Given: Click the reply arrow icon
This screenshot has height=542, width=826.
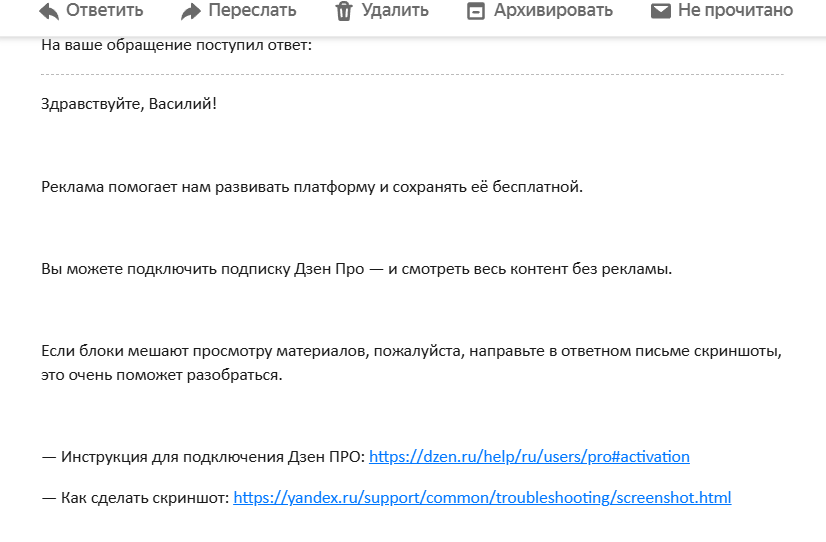Looking at the screenshot, I should click(x=49, y=11).
